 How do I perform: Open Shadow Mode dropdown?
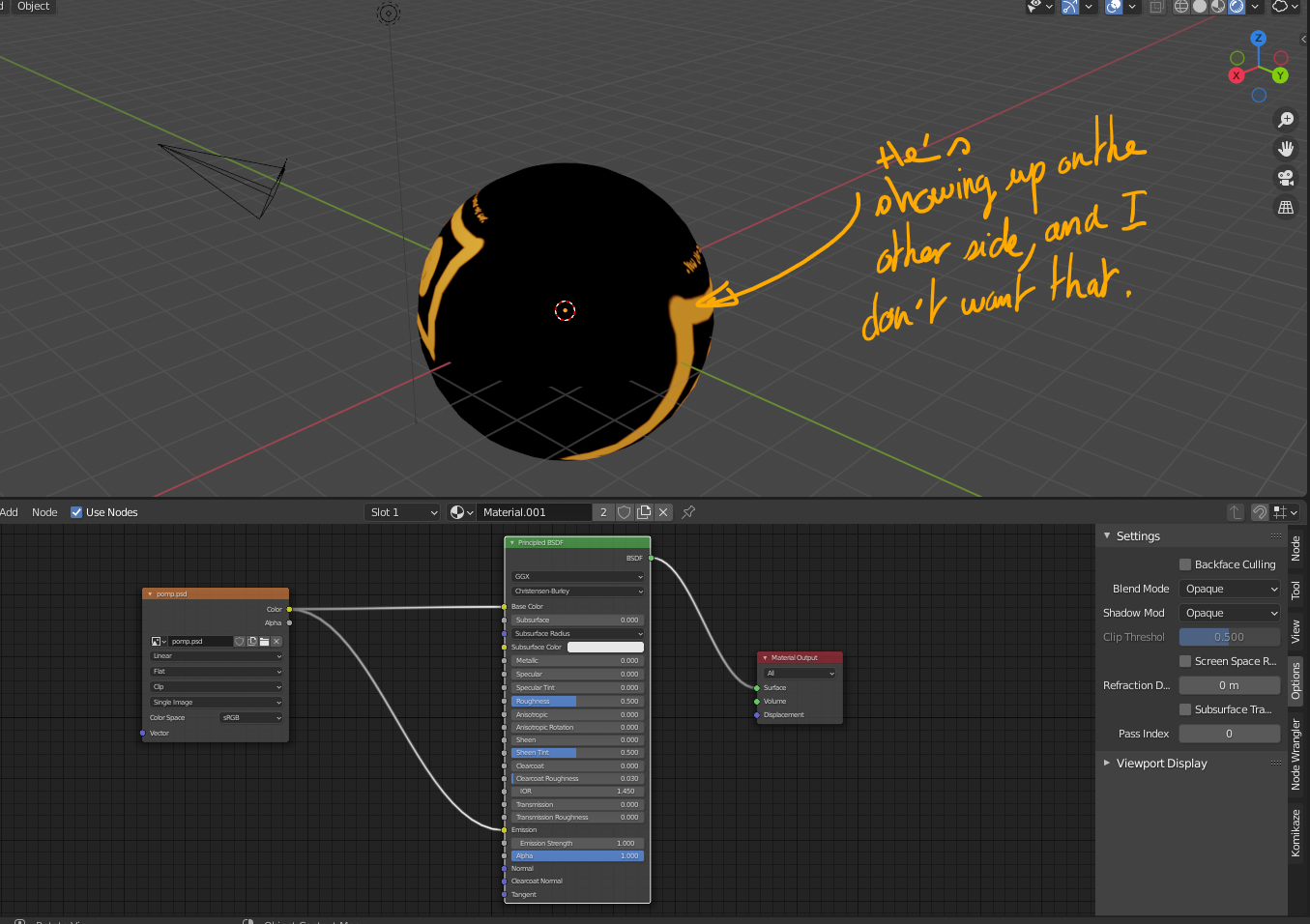[1230, 613]
